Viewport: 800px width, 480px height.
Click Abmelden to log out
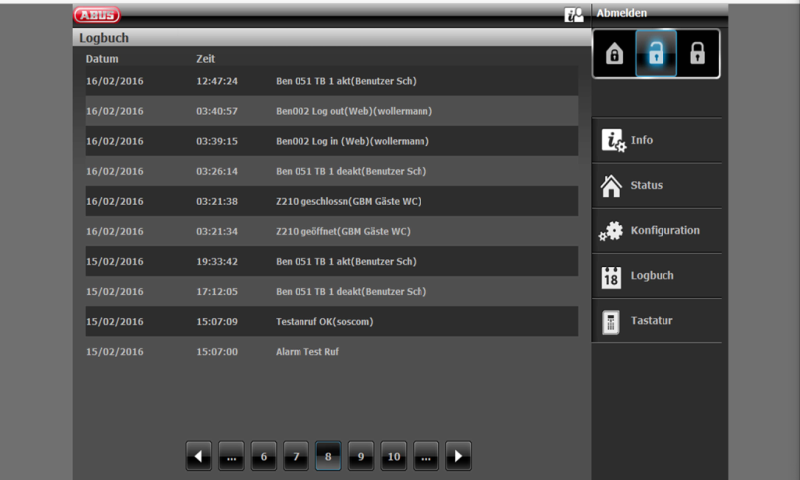point(622,13)
